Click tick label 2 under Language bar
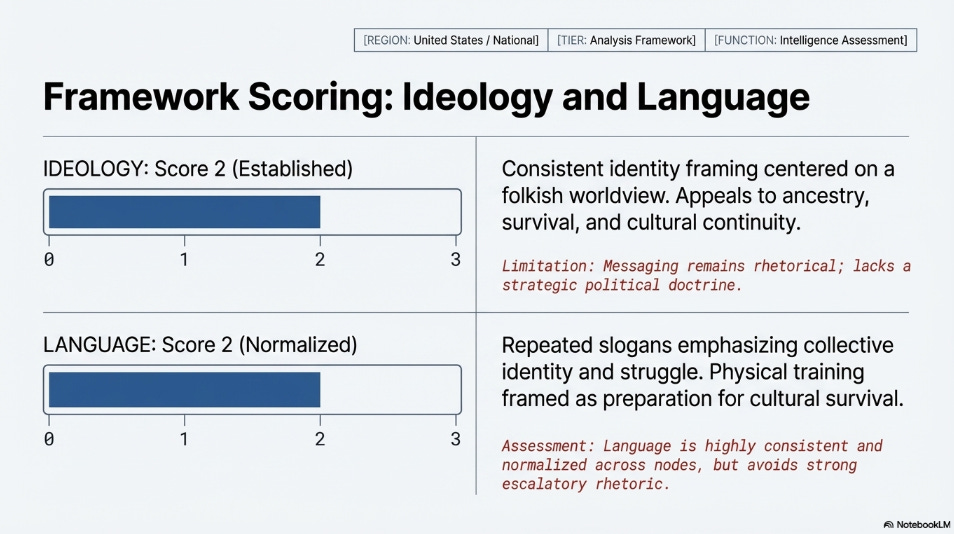 pos(320,439)
